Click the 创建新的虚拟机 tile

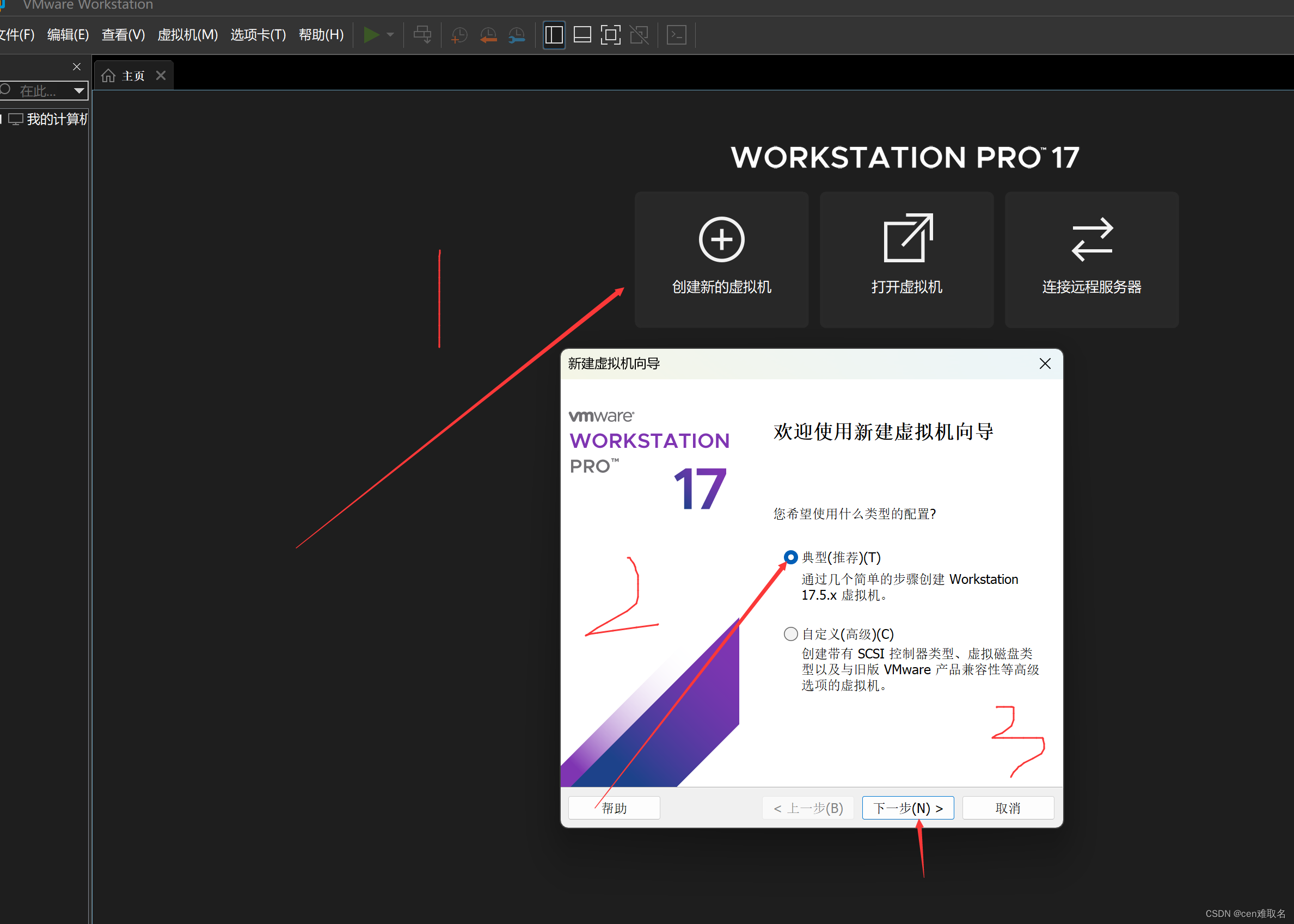pyautogui.click(x=721, y=260)
